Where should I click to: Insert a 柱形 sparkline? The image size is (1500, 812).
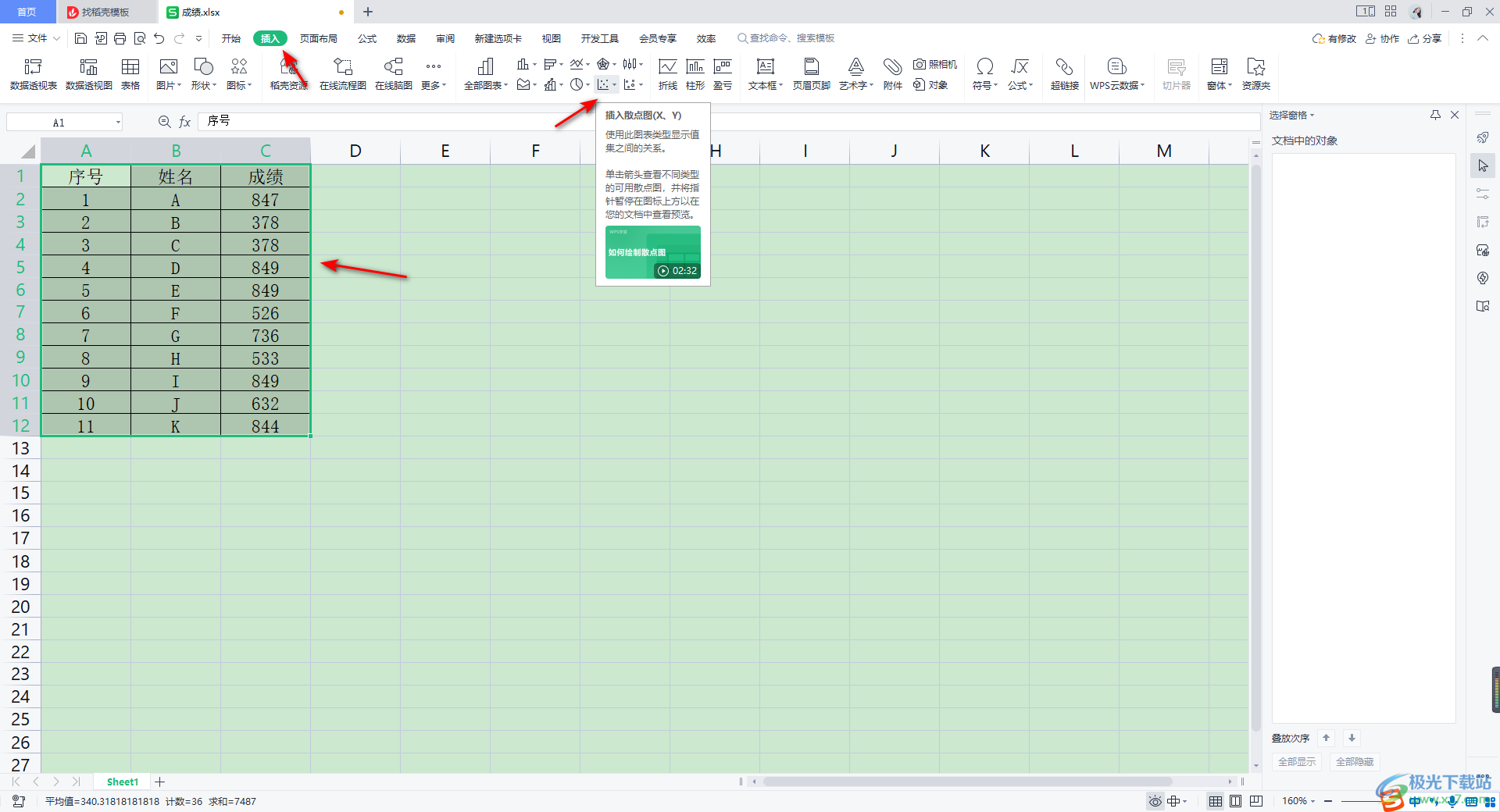click(695, 74)
